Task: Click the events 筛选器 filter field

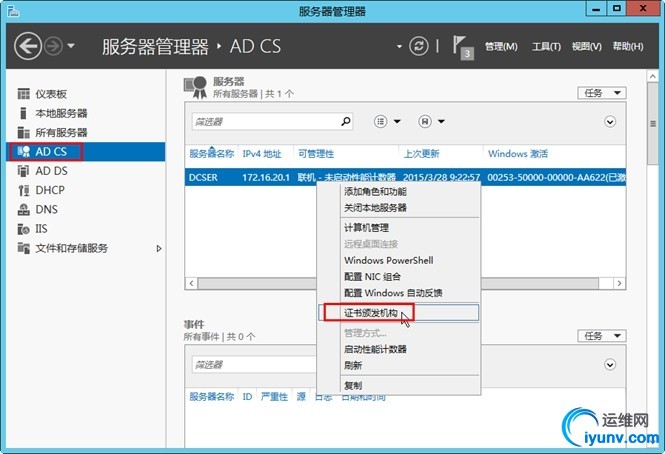Action: [x=254, y=365]
